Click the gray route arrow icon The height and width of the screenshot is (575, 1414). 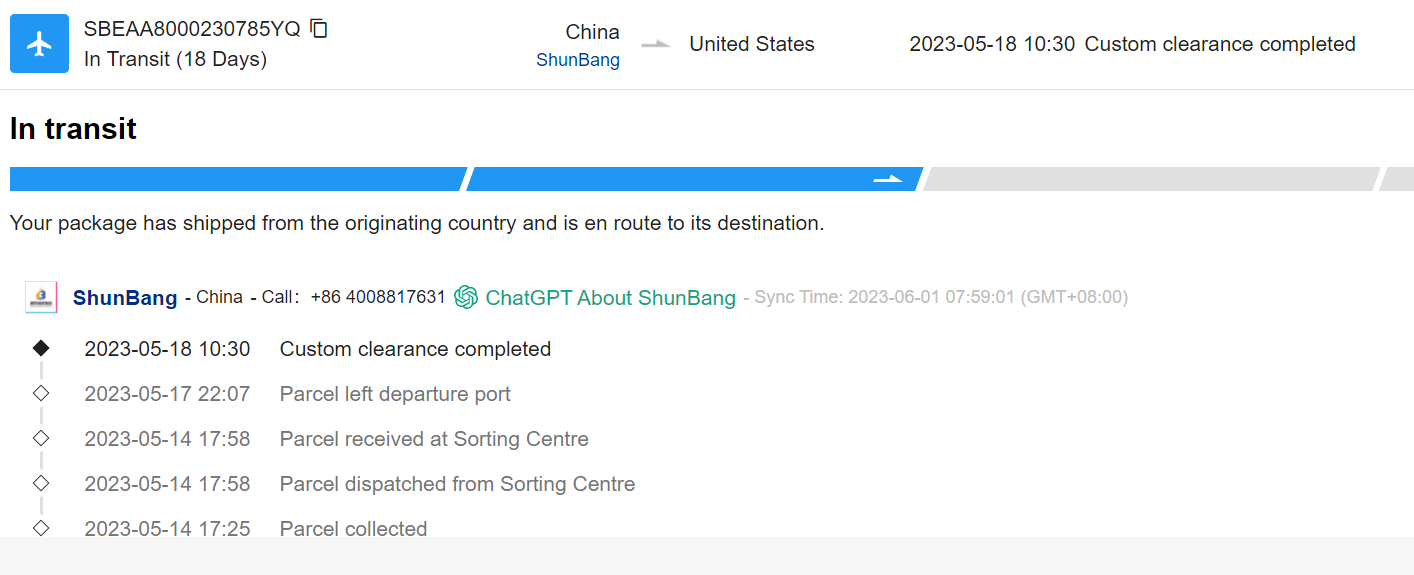point(655,44)
